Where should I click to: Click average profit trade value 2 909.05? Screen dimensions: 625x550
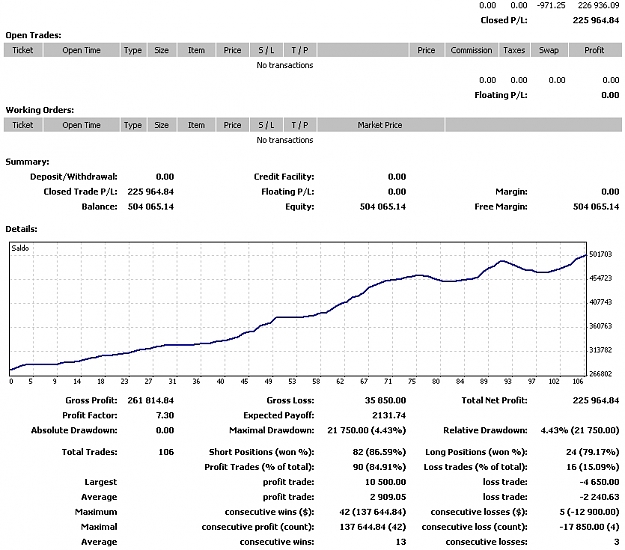point(388,497)
